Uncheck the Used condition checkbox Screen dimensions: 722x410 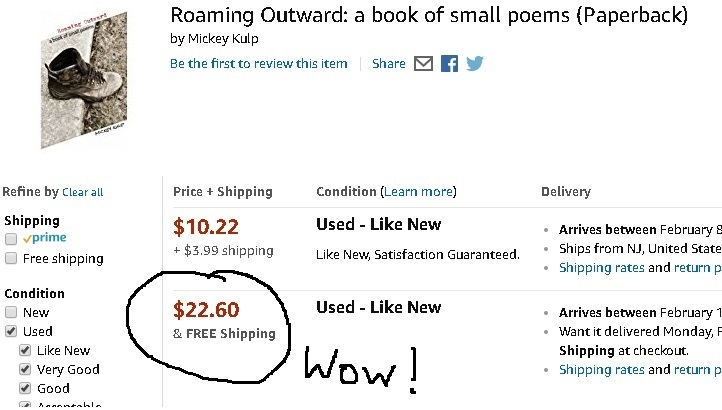click(x=11, y=331)
